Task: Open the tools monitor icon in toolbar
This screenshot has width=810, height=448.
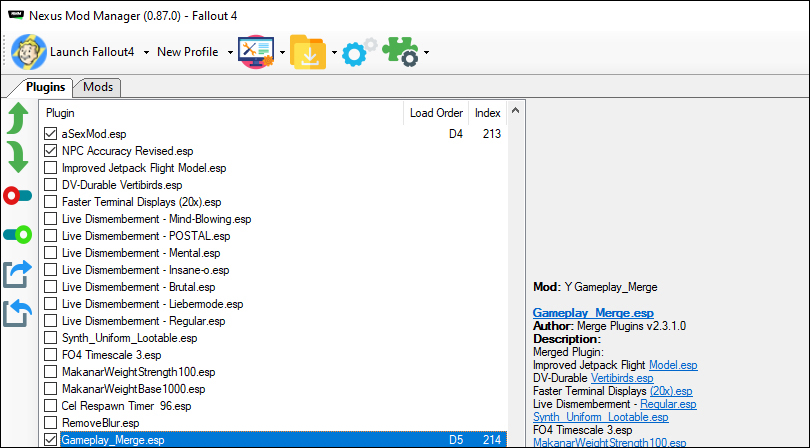Action: 256,52
